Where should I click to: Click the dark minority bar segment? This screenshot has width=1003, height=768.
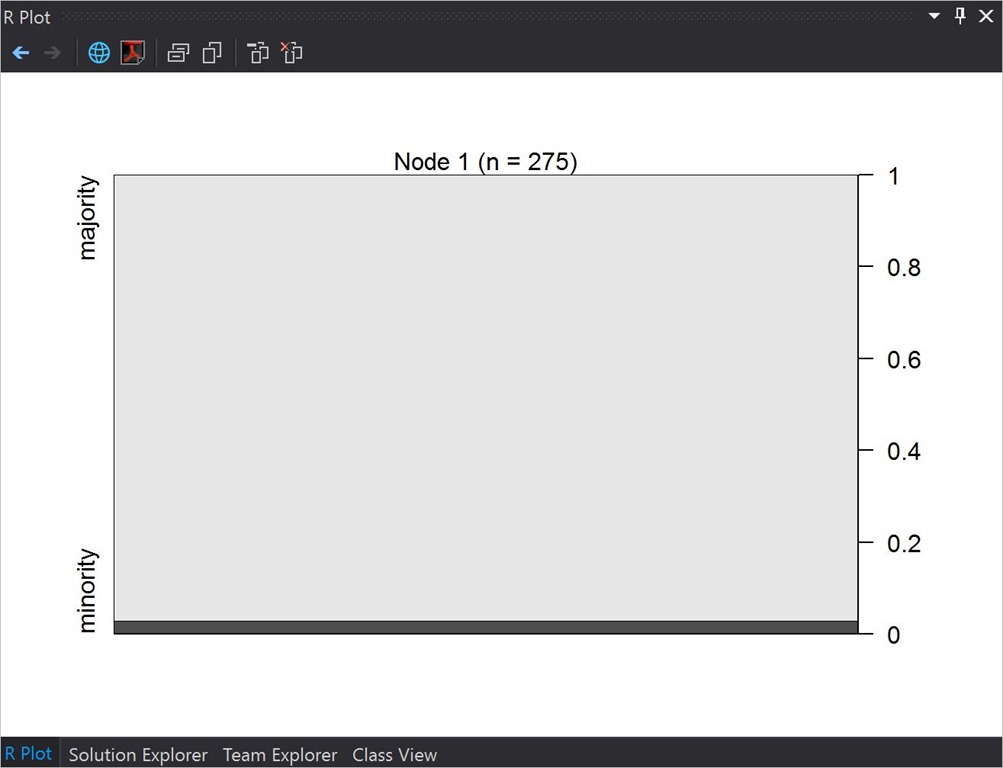(x=486, y=627)
